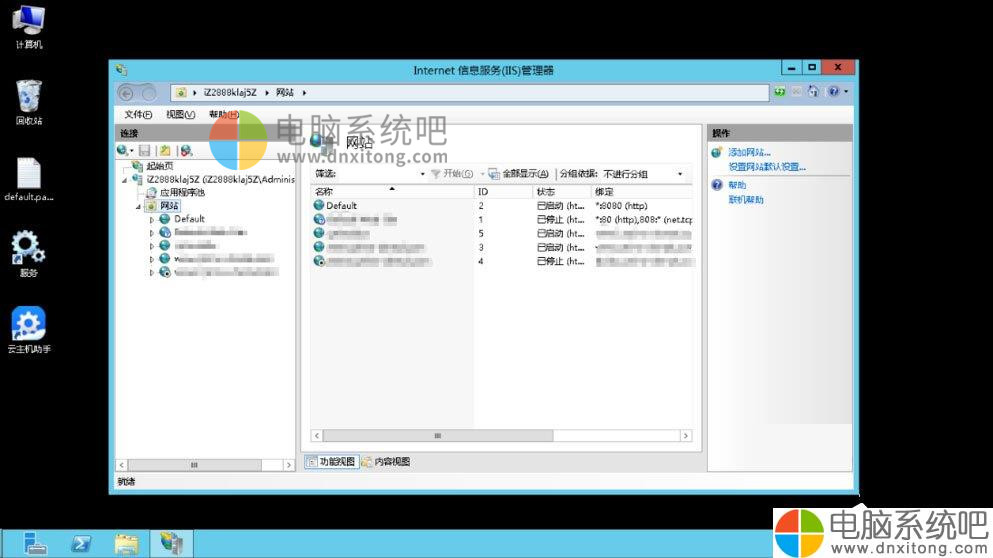Click iZ2888klaj5Z in the address breadcrumb

pyautogui.click(x=230, y=93)
